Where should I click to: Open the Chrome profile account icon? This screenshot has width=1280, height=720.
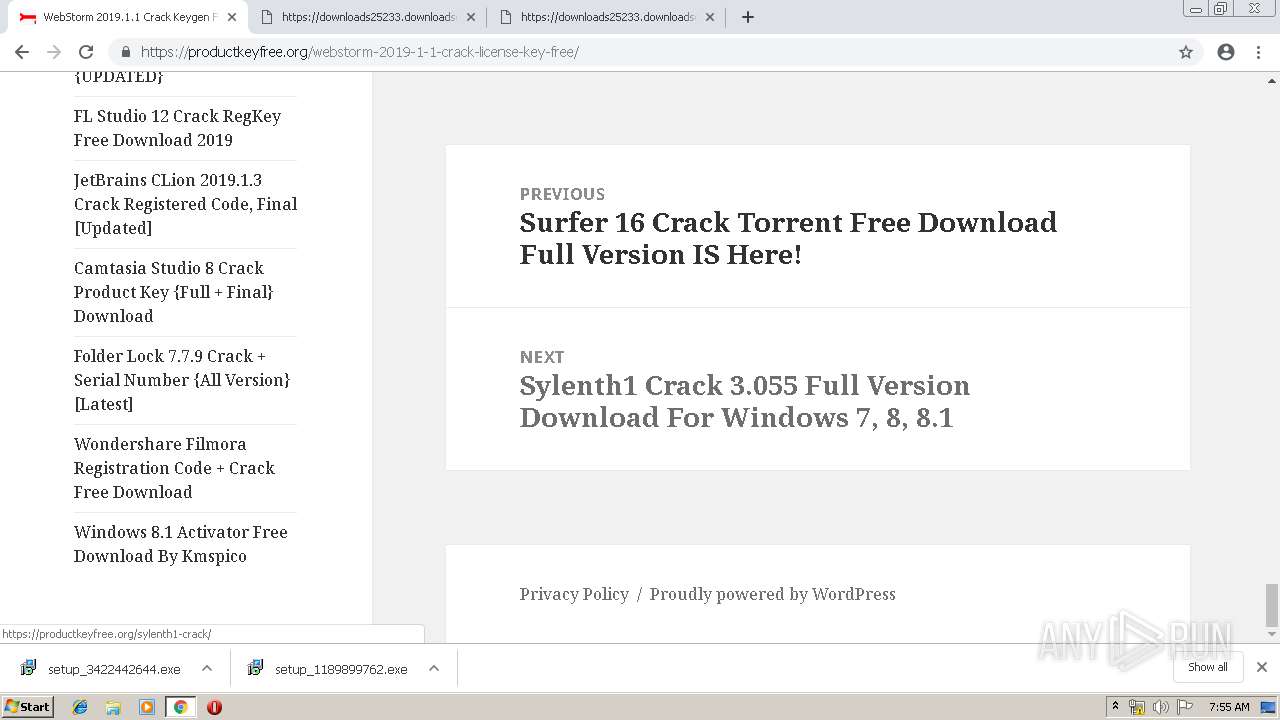pyautogui.click(x=1226, y=52)
